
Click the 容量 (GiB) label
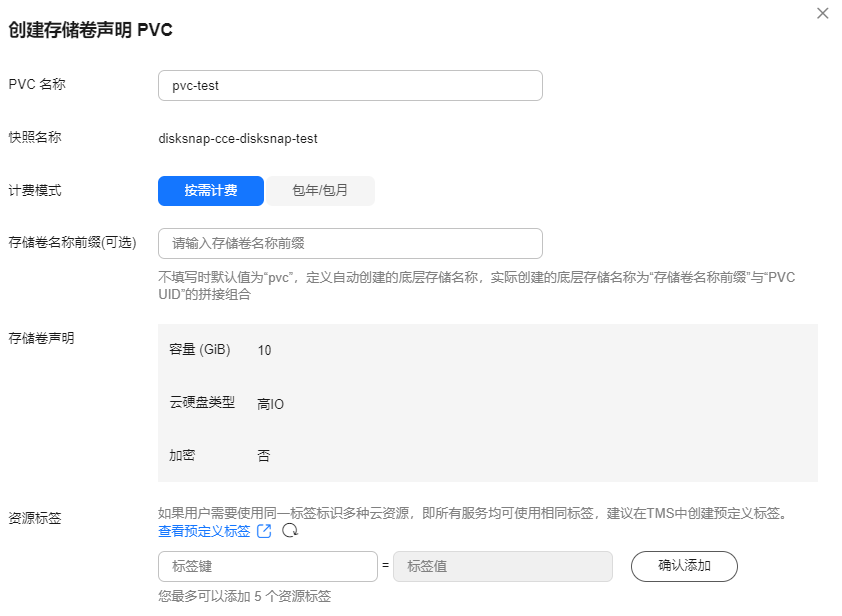click(x=200, y=350)
